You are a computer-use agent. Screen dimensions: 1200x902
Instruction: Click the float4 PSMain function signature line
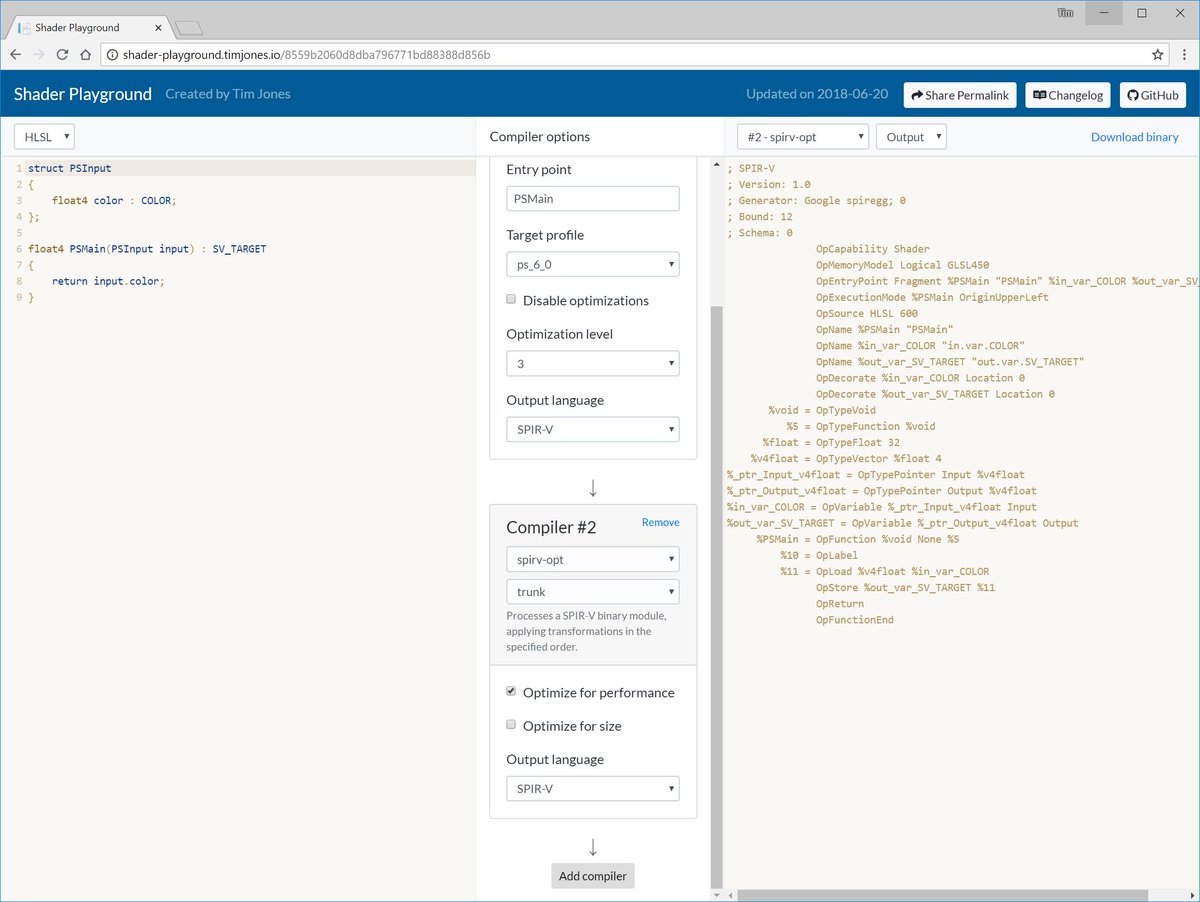[147, 249]
